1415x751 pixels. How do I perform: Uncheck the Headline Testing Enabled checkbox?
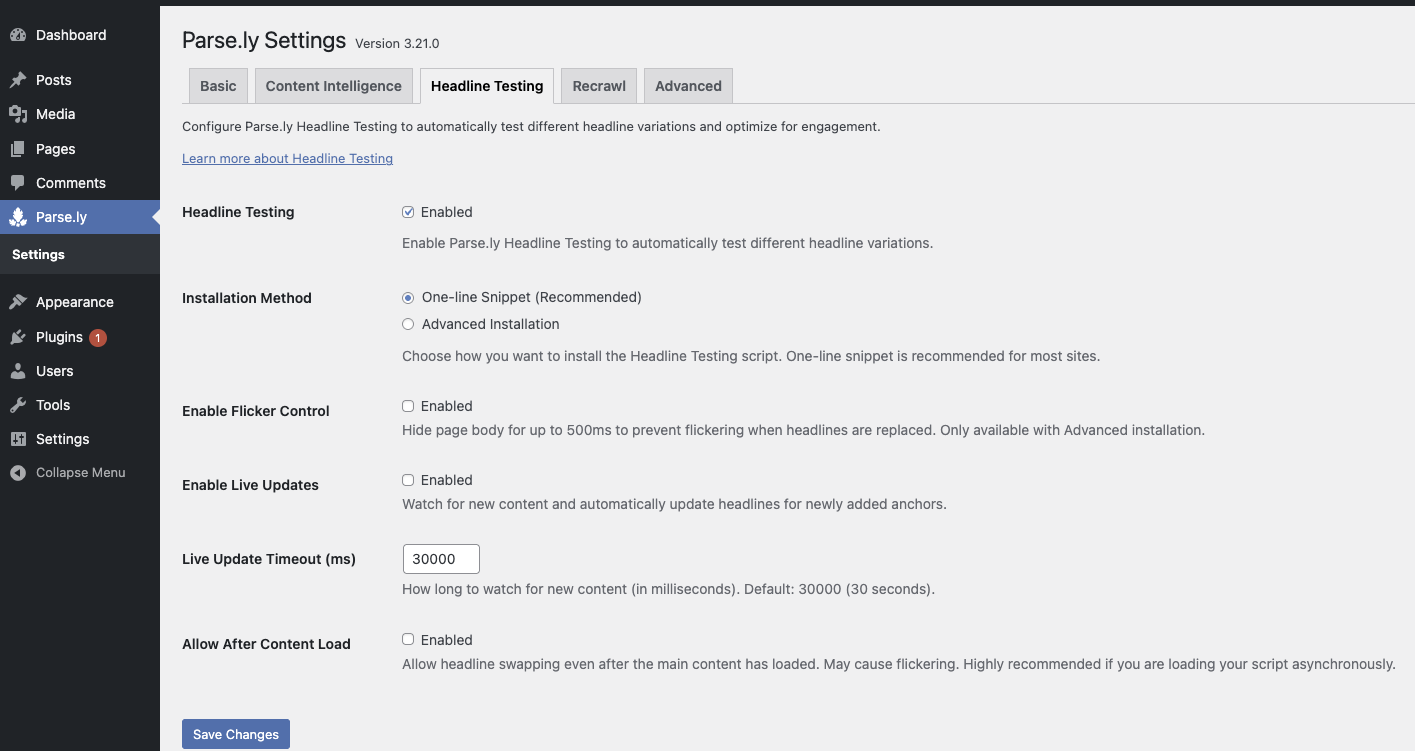[408, 212]
